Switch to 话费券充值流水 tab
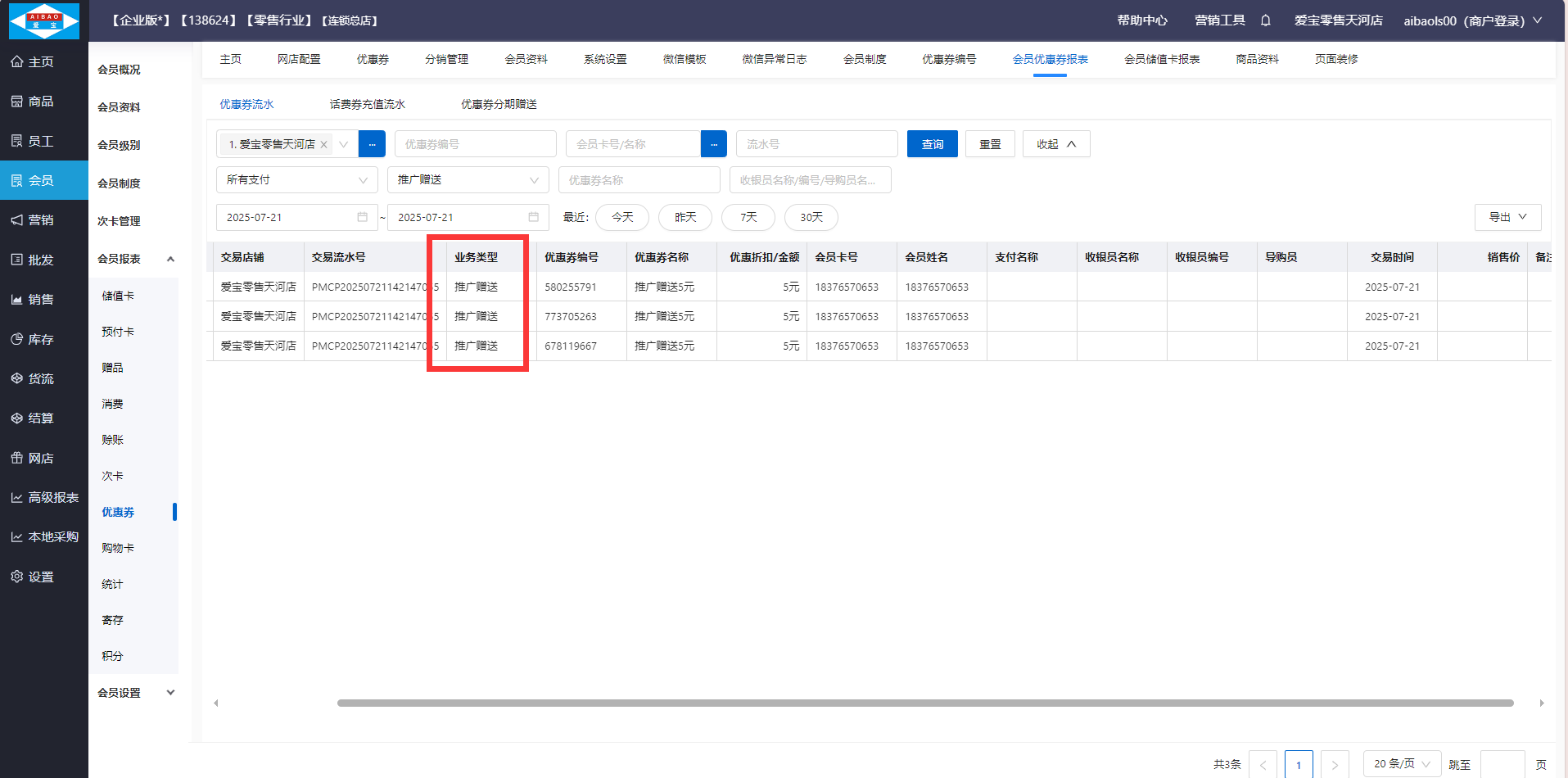This screenshot has width=1568, height=778. point(367,105)
